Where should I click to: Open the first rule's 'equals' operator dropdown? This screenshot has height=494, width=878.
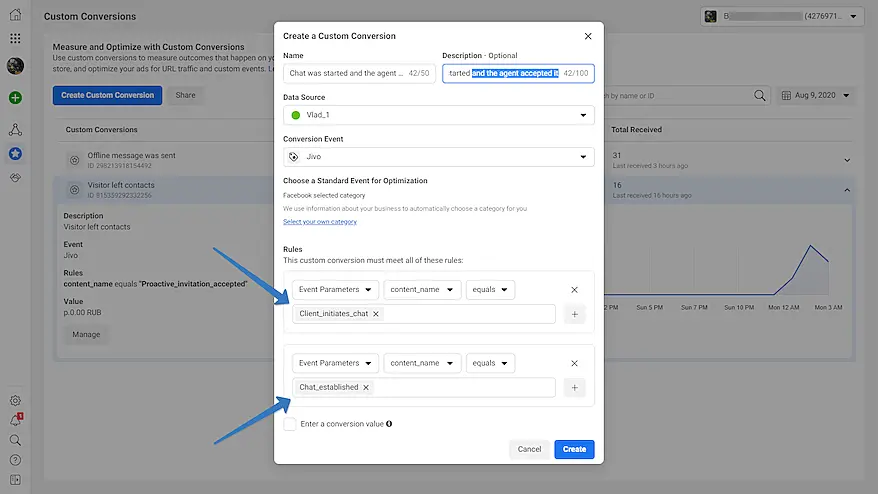pos(490,290)
